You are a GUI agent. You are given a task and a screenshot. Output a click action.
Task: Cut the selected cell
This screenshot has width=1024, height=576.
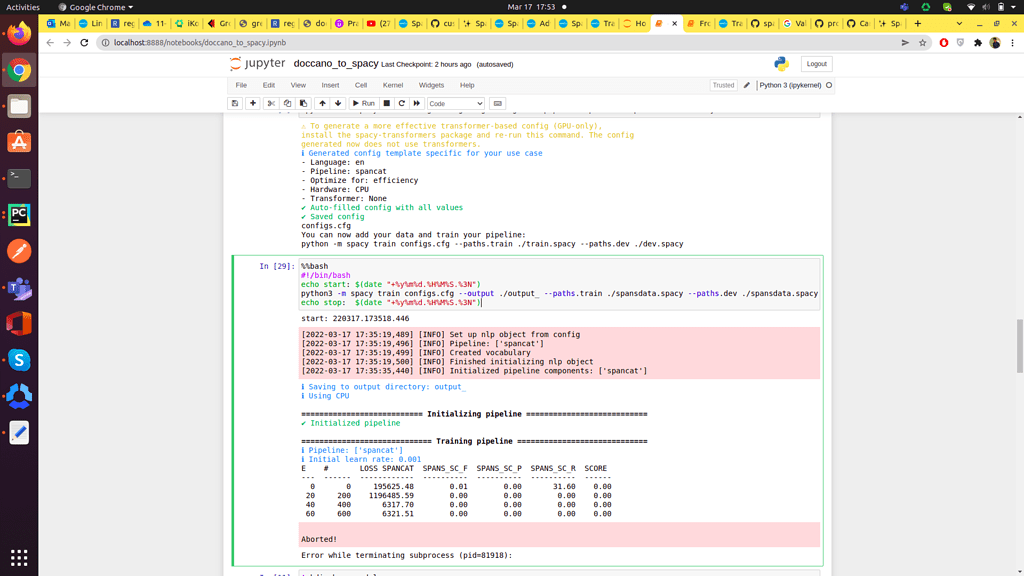pos(270,103)
